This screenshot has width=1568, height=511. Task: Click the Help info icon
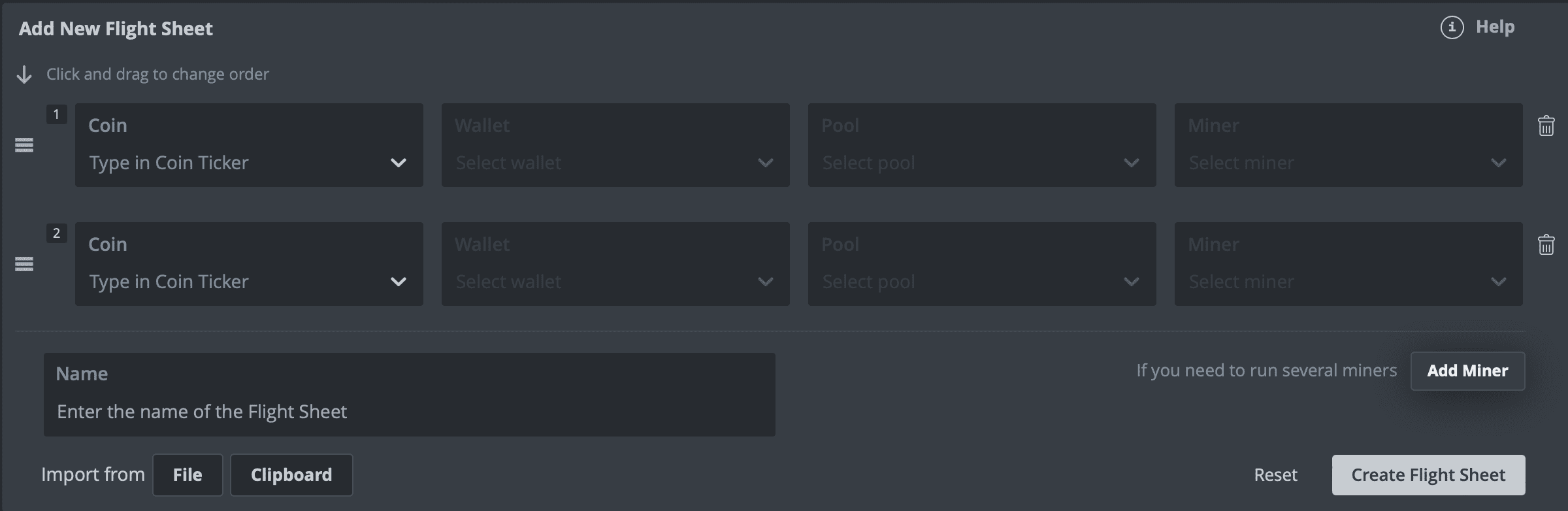pyautogui.click(x=1452, y=27)
